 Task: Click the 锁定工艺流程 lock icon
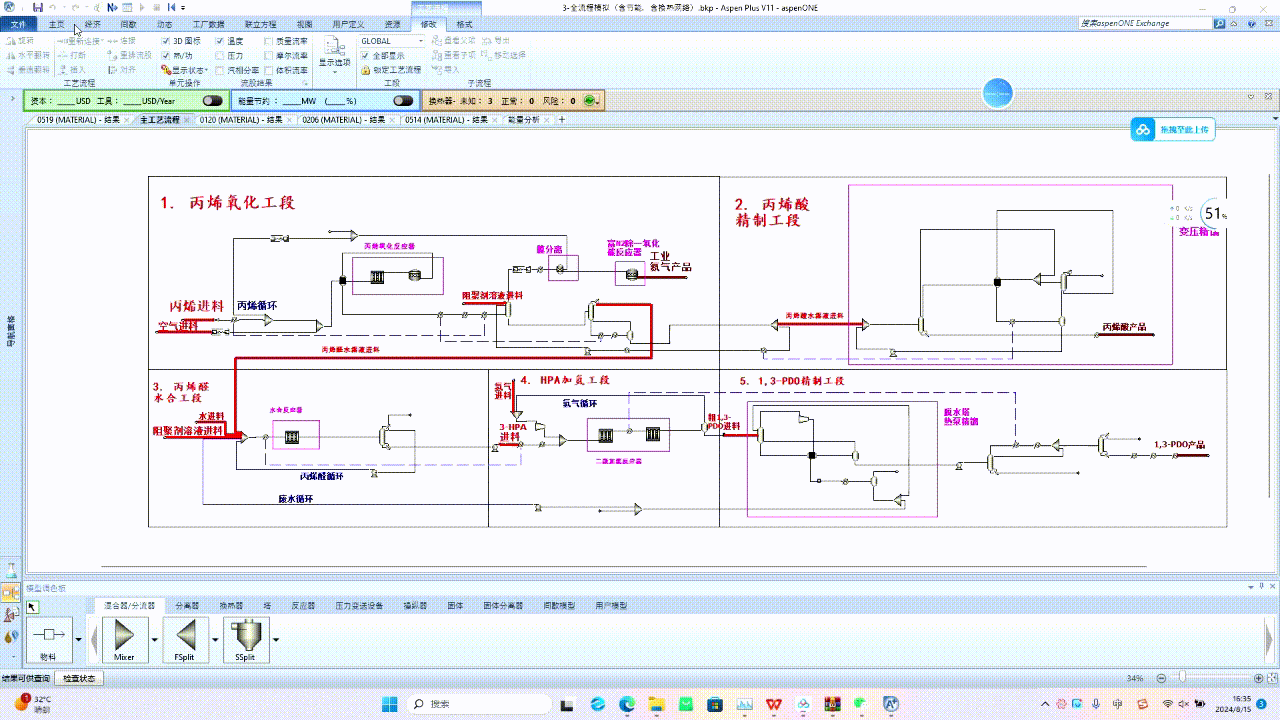365,70
